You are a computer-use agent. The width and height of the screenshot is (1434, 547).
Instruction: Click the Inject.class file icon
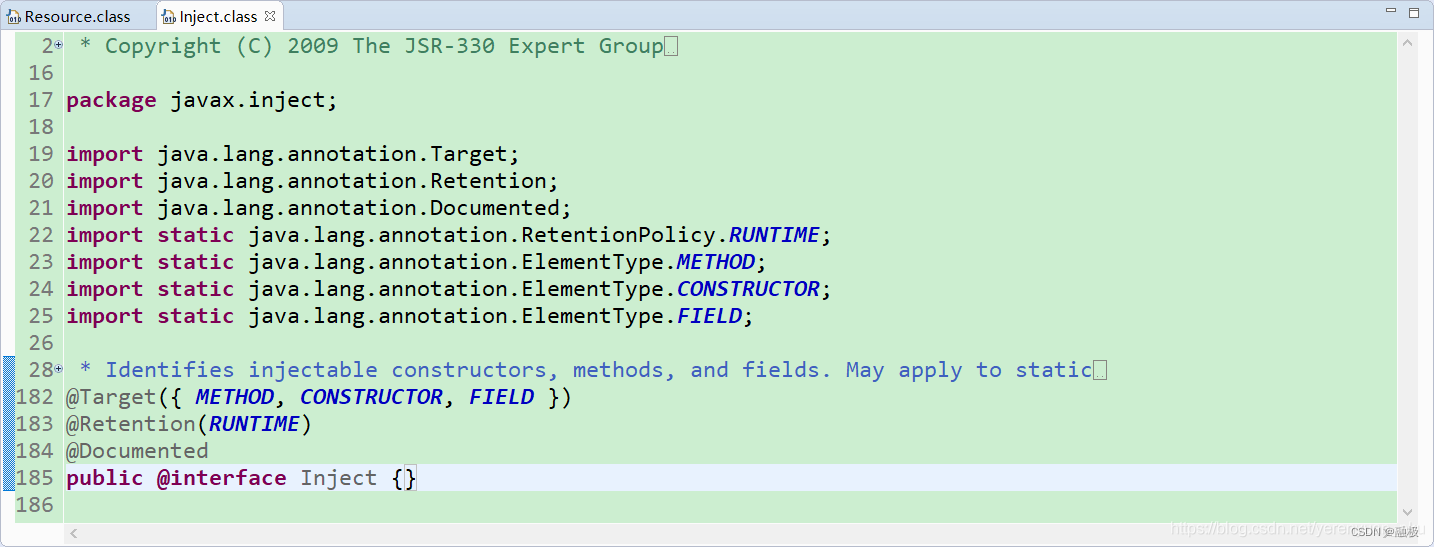point(170,17)
